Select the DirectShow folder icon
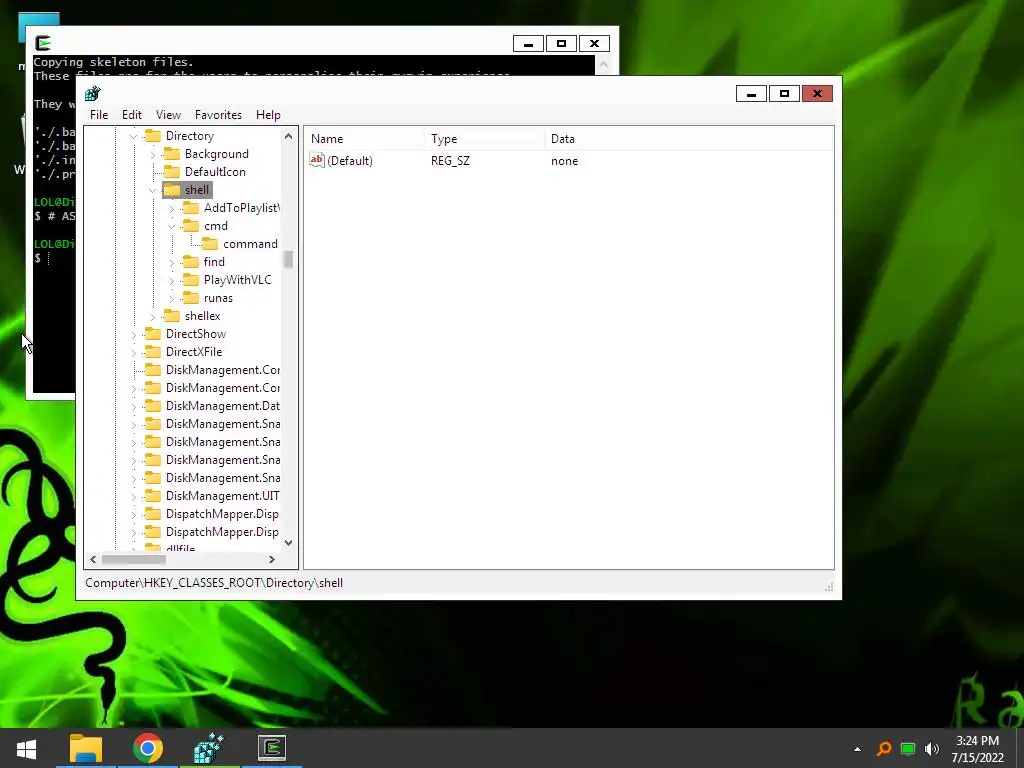This screenshot has height=768, width=1024. pyautogui.click(x=152, y=334)
